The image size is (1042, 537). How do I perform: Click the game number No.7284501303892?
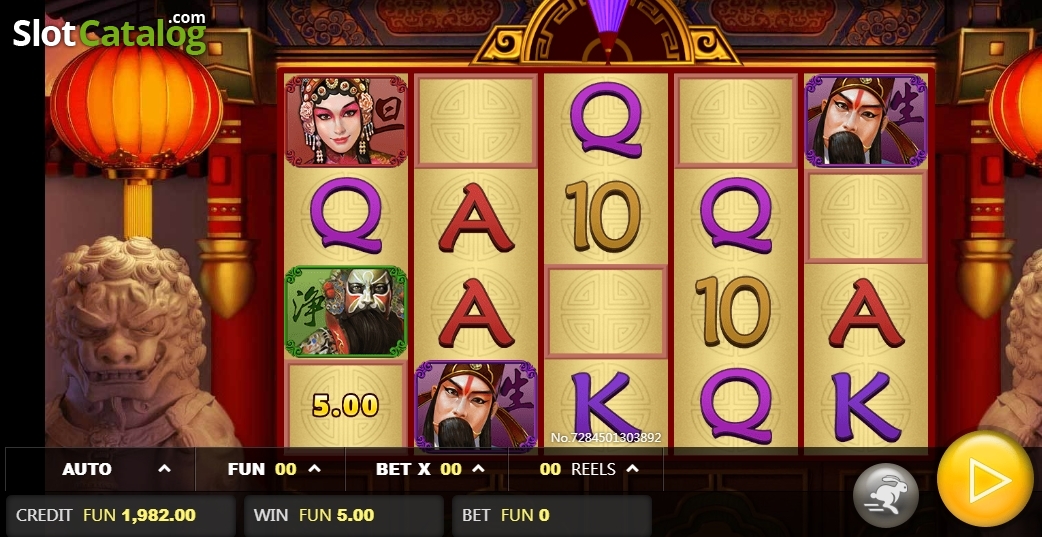605,438
